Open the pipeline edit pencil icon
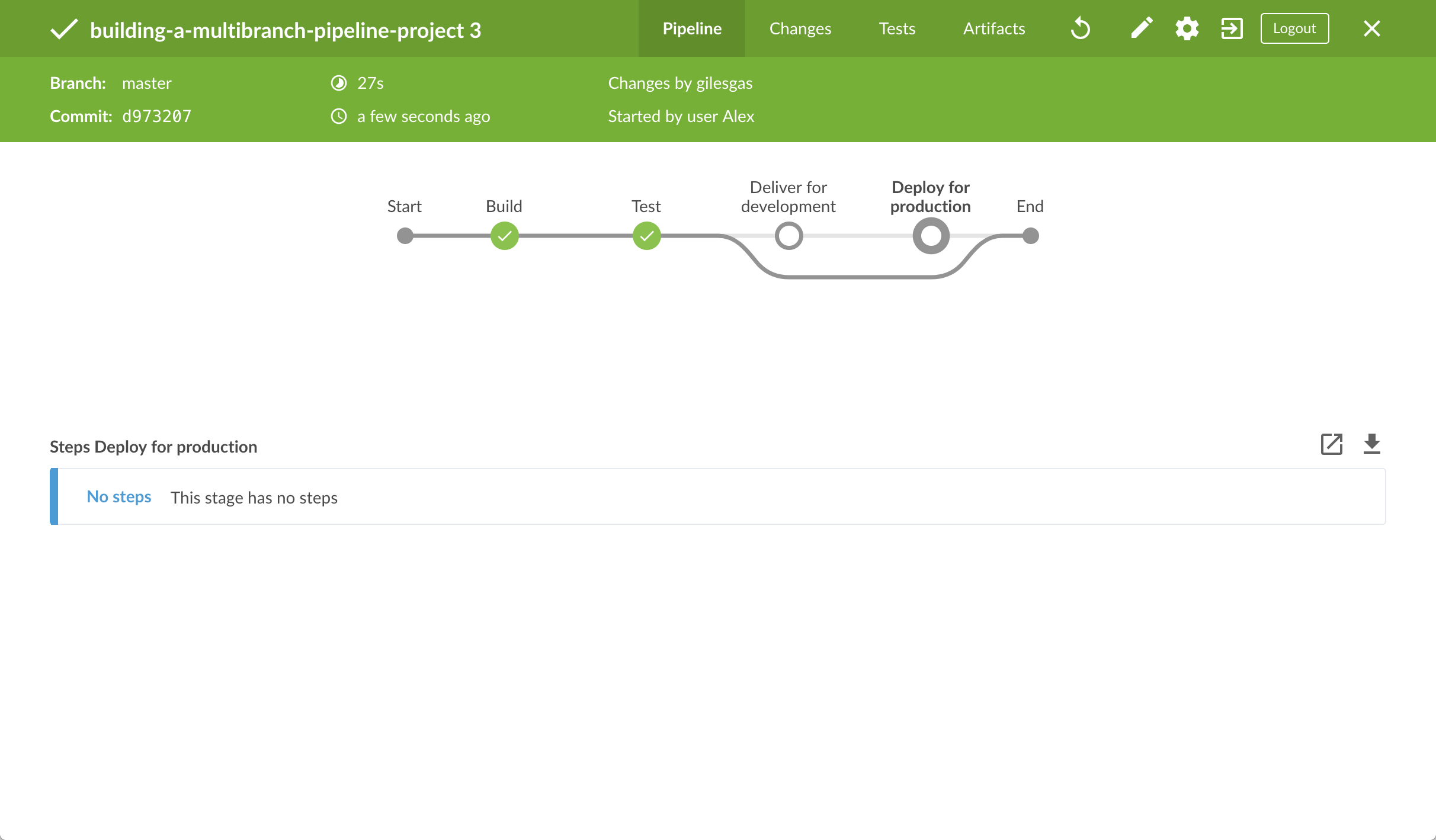This screenshot has width=1436, height=840. [x=1141, y=28]
